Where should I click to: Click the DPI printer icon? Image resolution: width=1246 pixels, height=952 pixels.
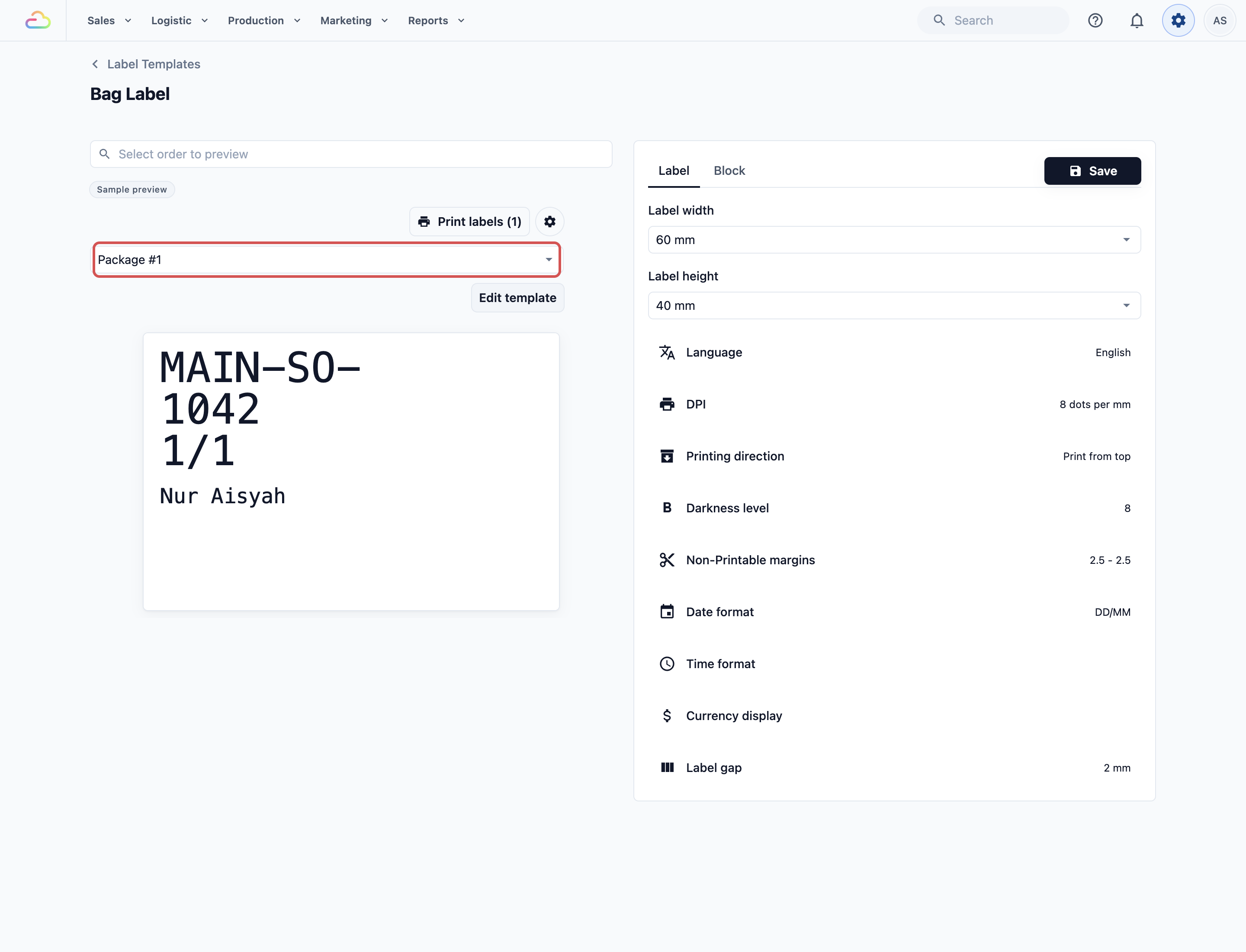pos(667,404)
